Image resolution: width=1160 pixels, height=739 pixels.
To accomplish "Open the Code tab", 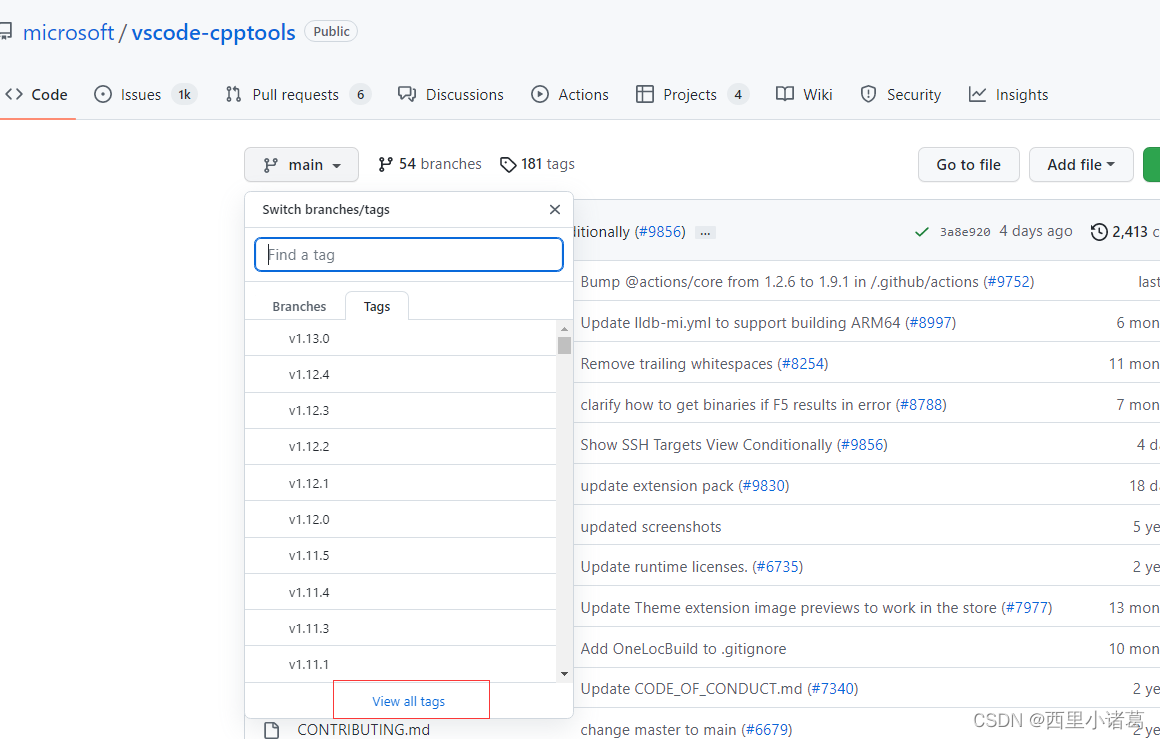I will (x=37, y=95).
